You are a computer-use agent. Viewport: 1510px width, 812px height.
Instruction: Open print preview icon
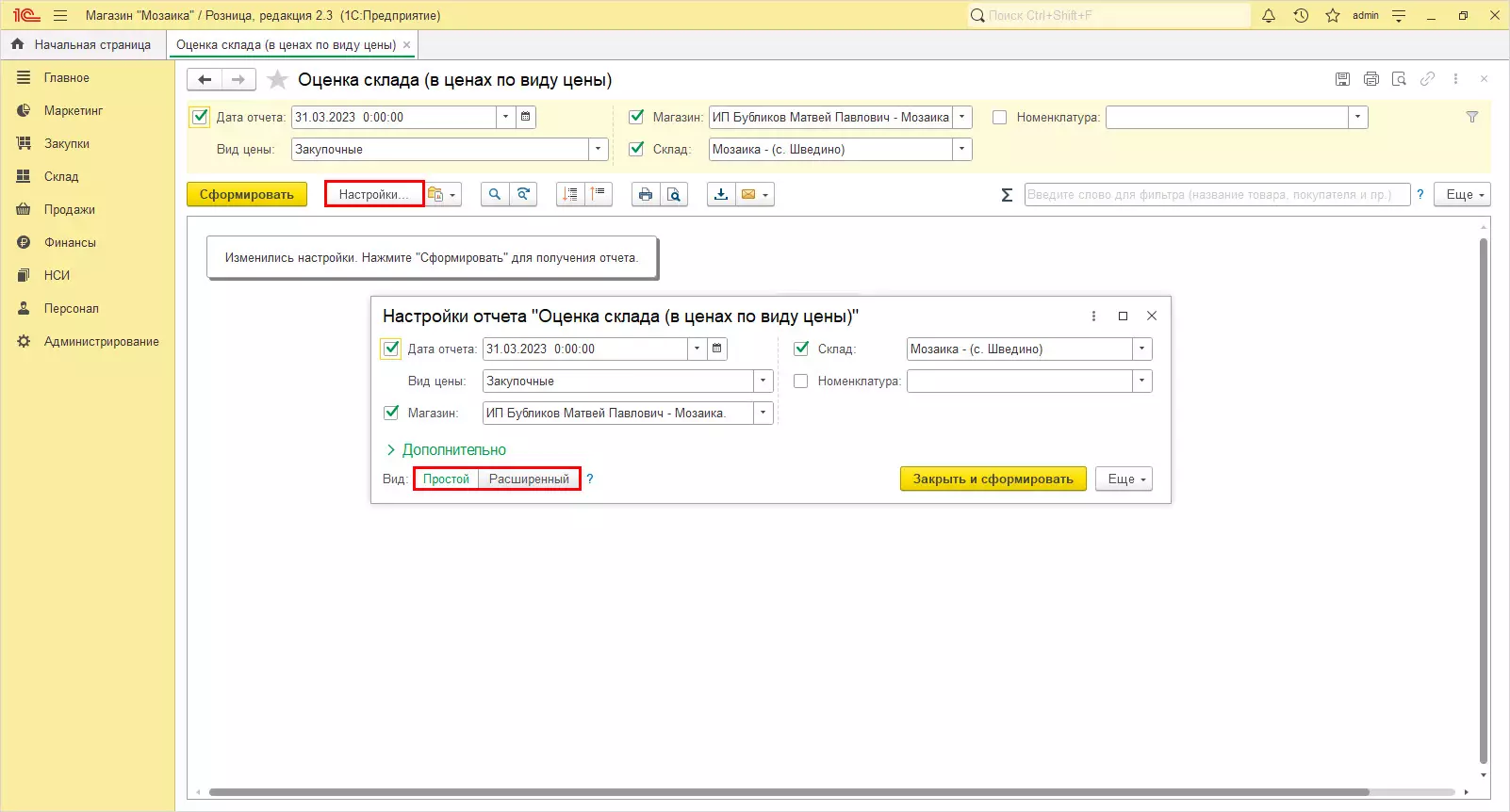673,195
